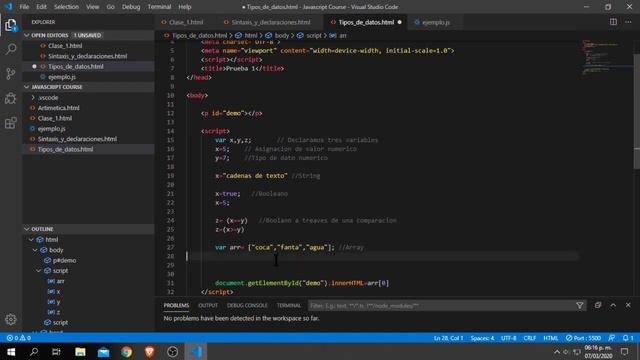Open notifications bell in status bar
The height and width of the screenshot is (360, 640).
628,338
